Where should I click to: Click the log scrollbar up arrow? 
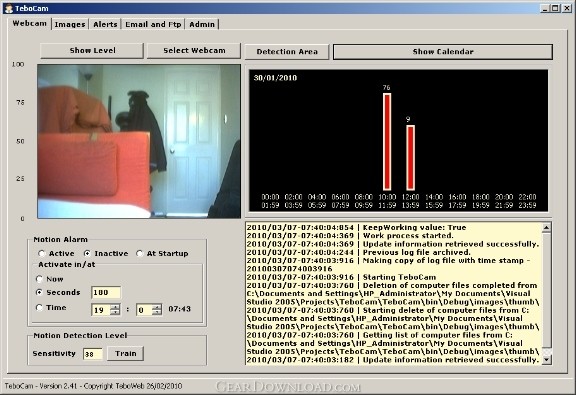click(x=547, y=228)
